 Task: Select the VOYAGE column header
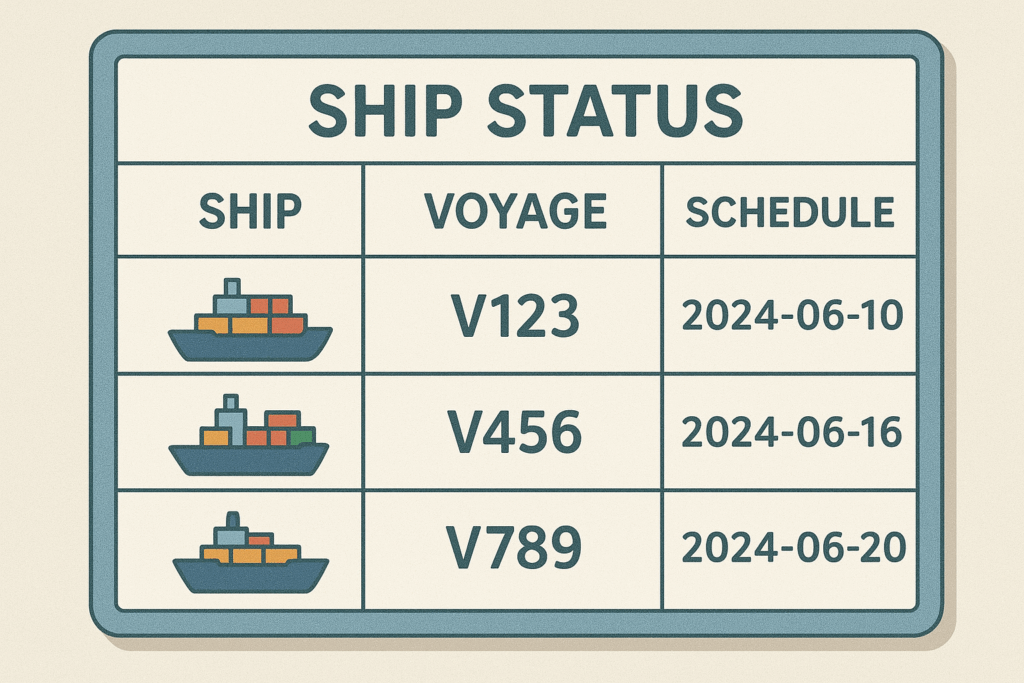pos(515,212)
